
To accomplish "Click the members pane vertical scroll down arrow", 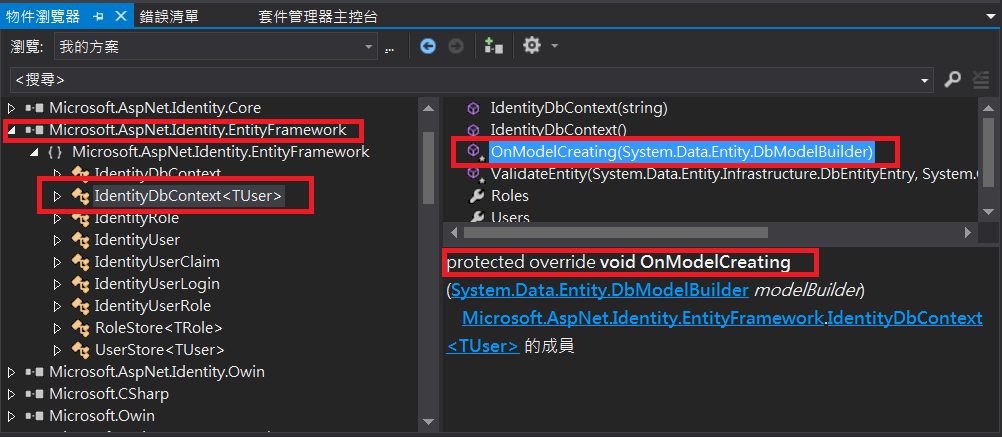I will (x=989, y=211).
